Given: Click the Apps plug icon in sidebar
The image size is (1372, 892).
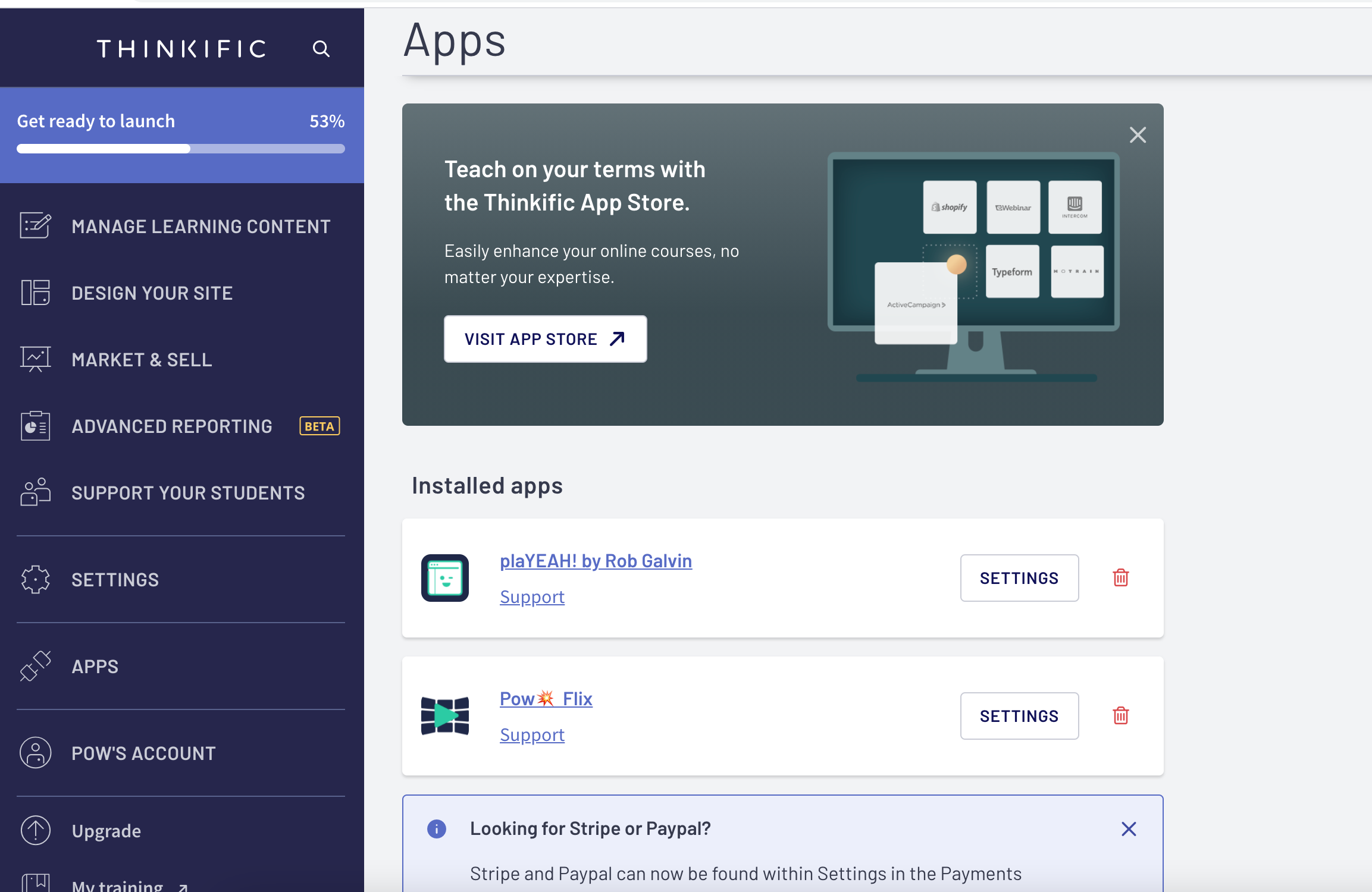Looking at the screenshot, I should 35,666.
